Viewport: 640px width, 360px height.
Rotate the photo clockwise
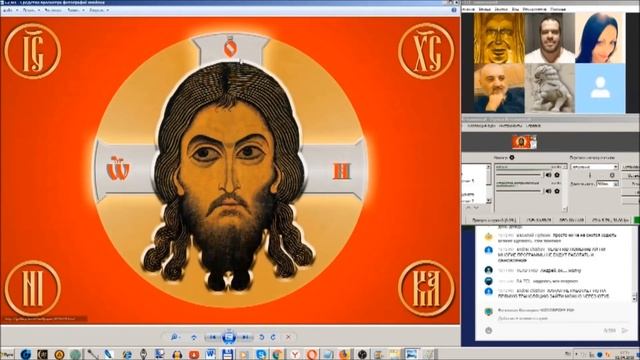273,337
